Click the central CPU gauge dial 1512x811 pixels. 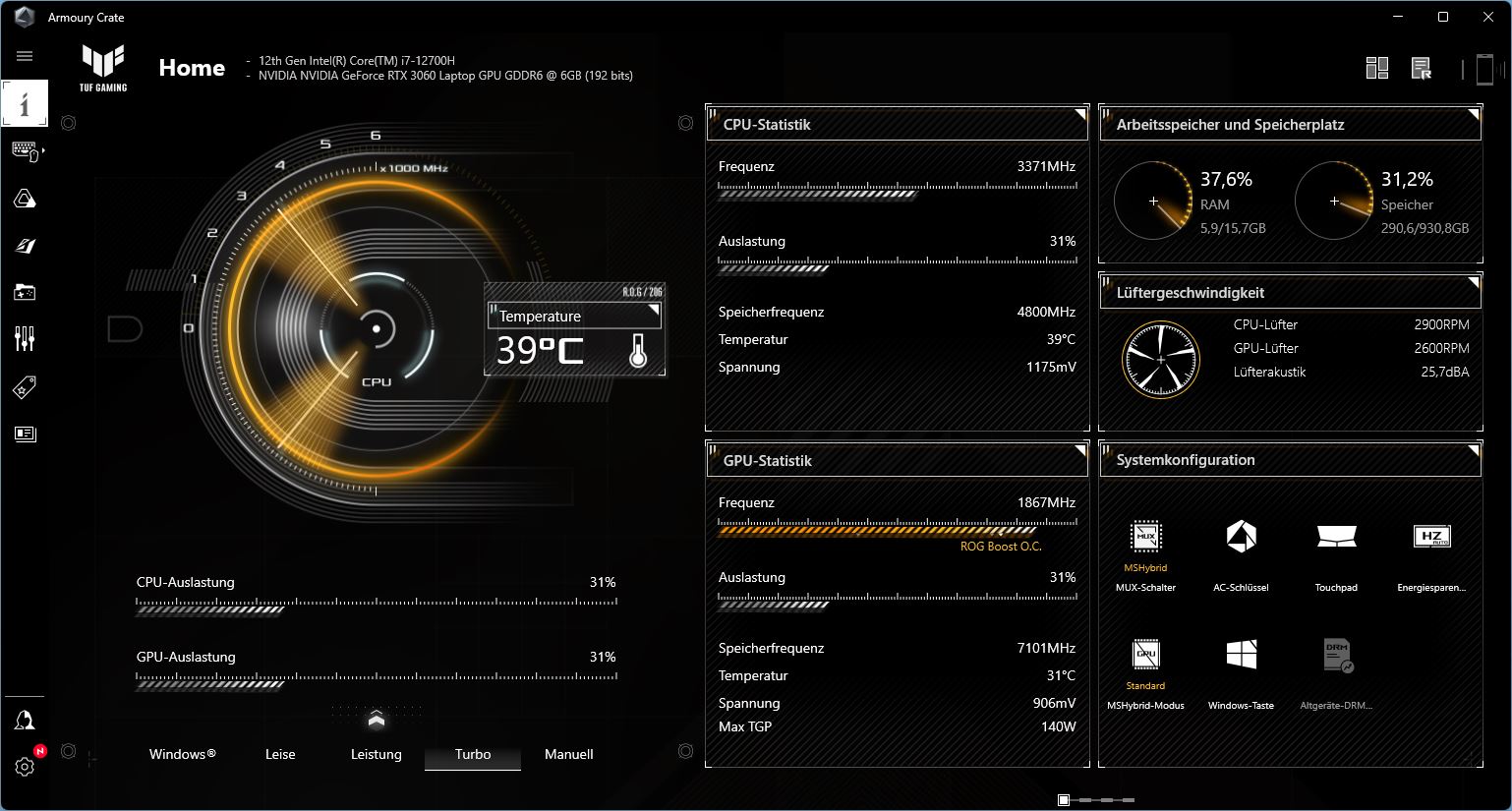(377, 328)
